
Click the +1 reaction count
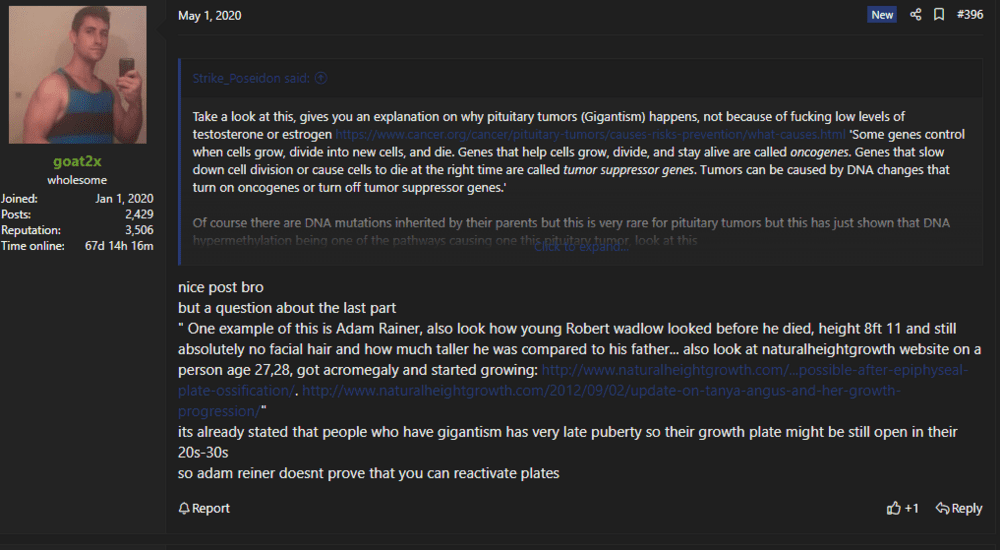tap(911, 508)
